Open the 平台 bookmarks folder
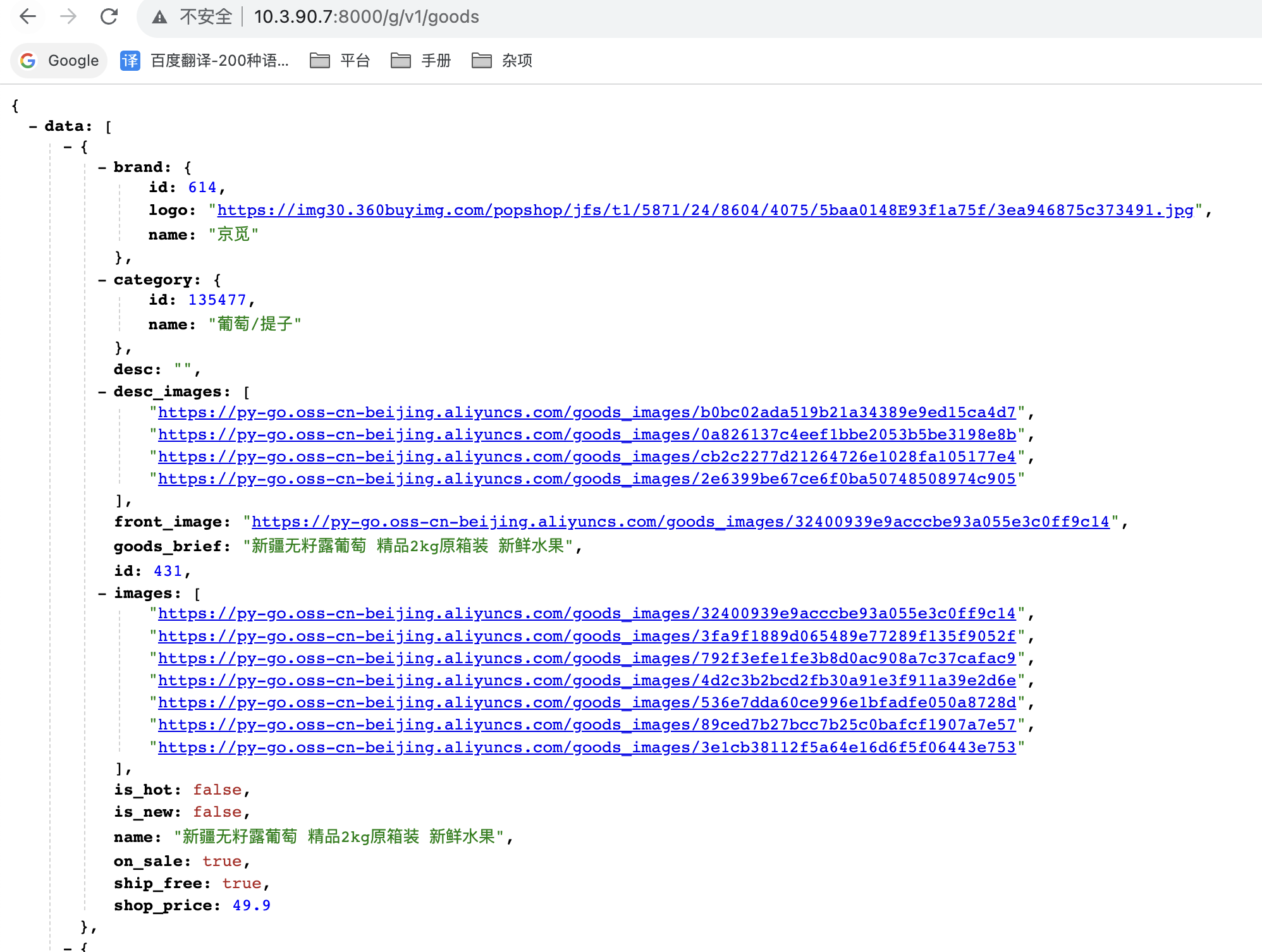The image size is (1262, 952). point(340,61)
